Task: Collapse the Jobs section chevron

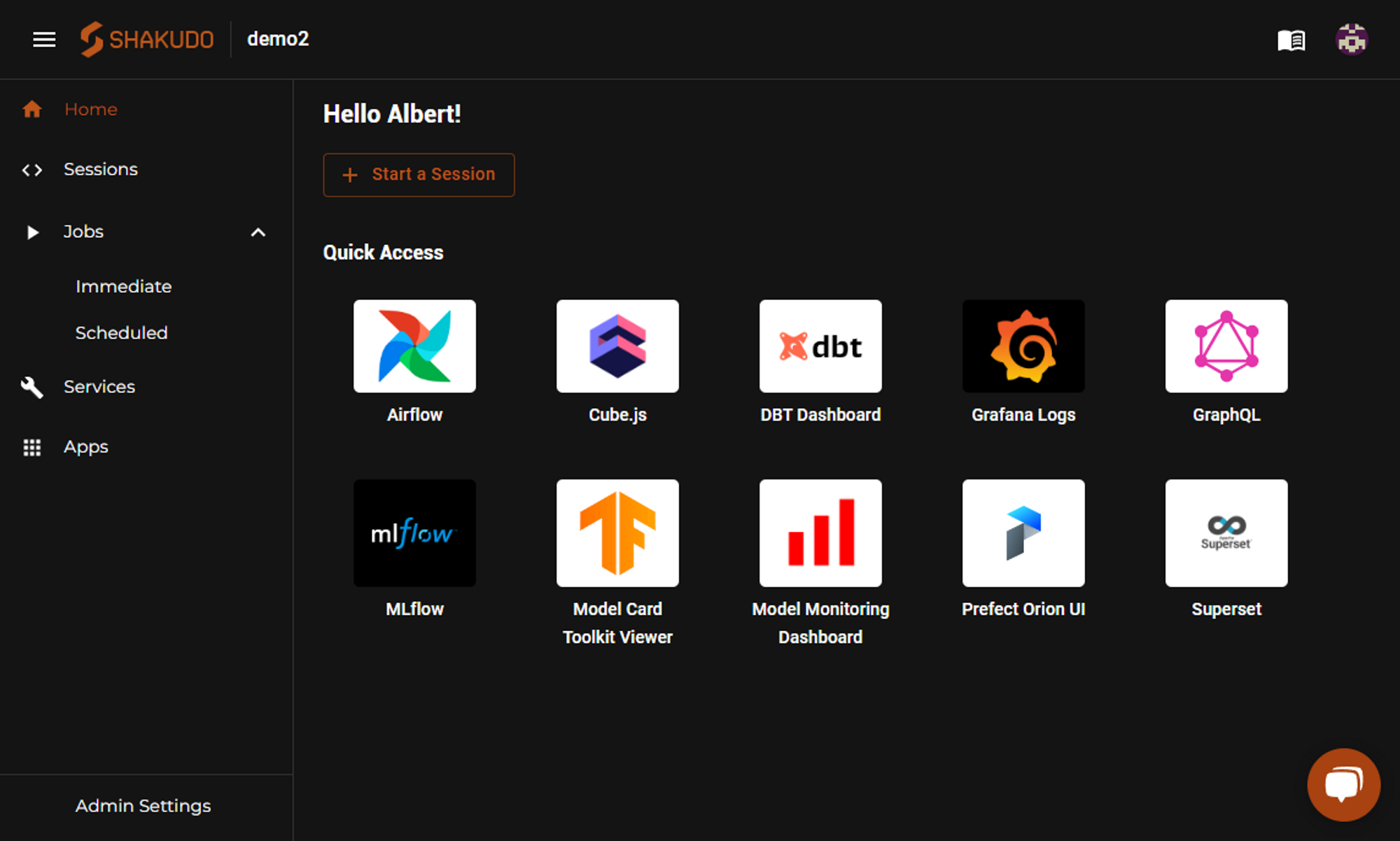Action: [x=258, y=232]
